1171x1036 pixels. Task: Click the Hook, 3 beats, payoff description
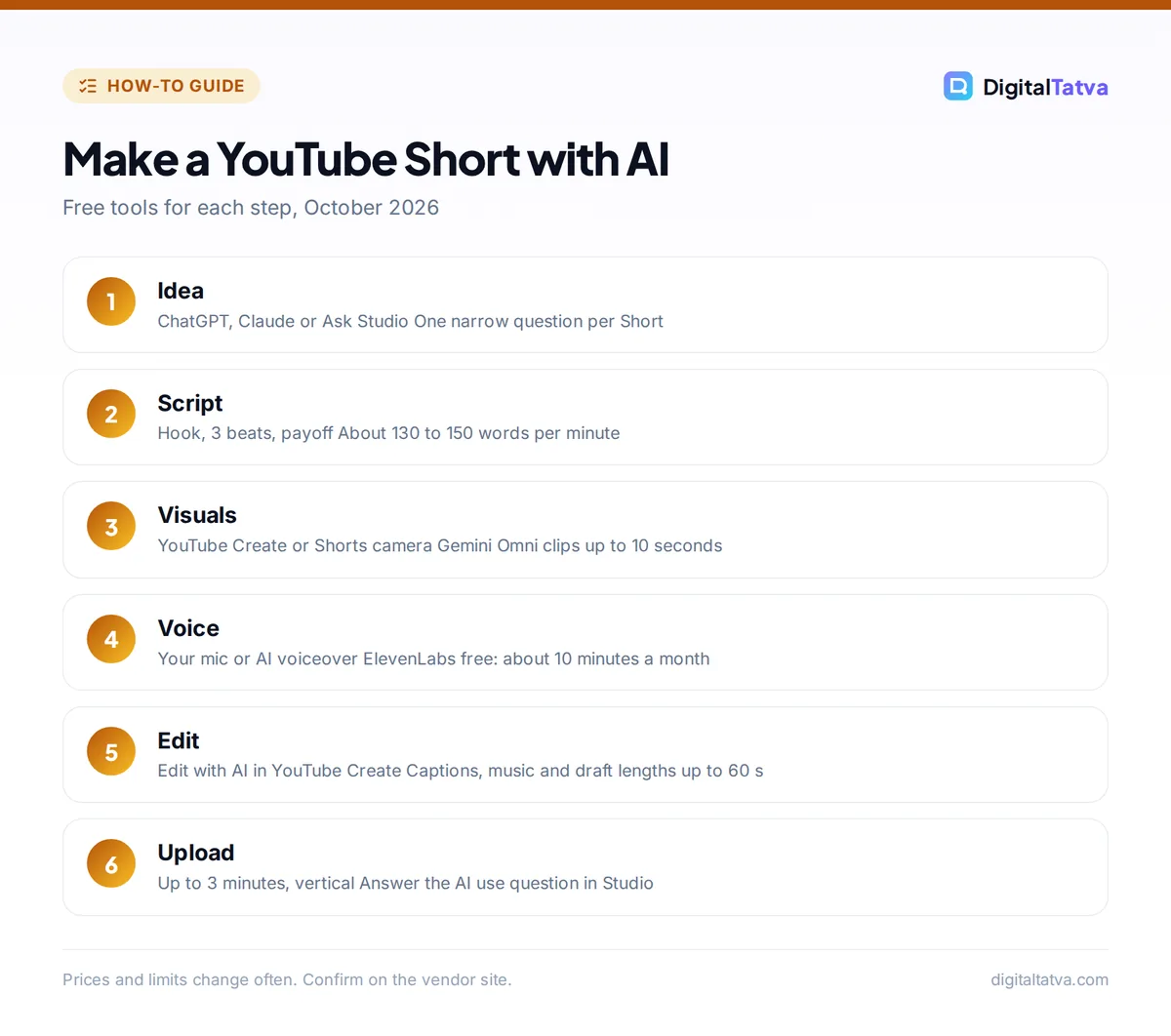(388, 433)
